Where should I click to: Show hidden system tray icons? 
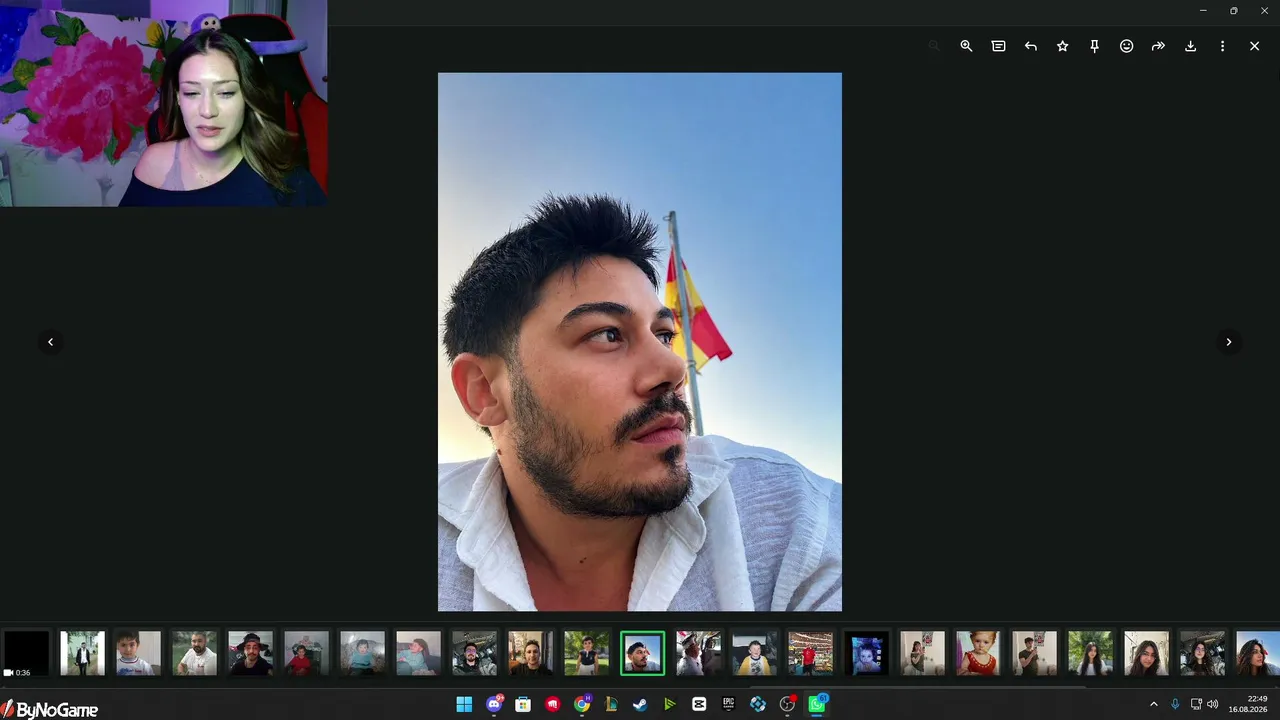click(1153, 704)
